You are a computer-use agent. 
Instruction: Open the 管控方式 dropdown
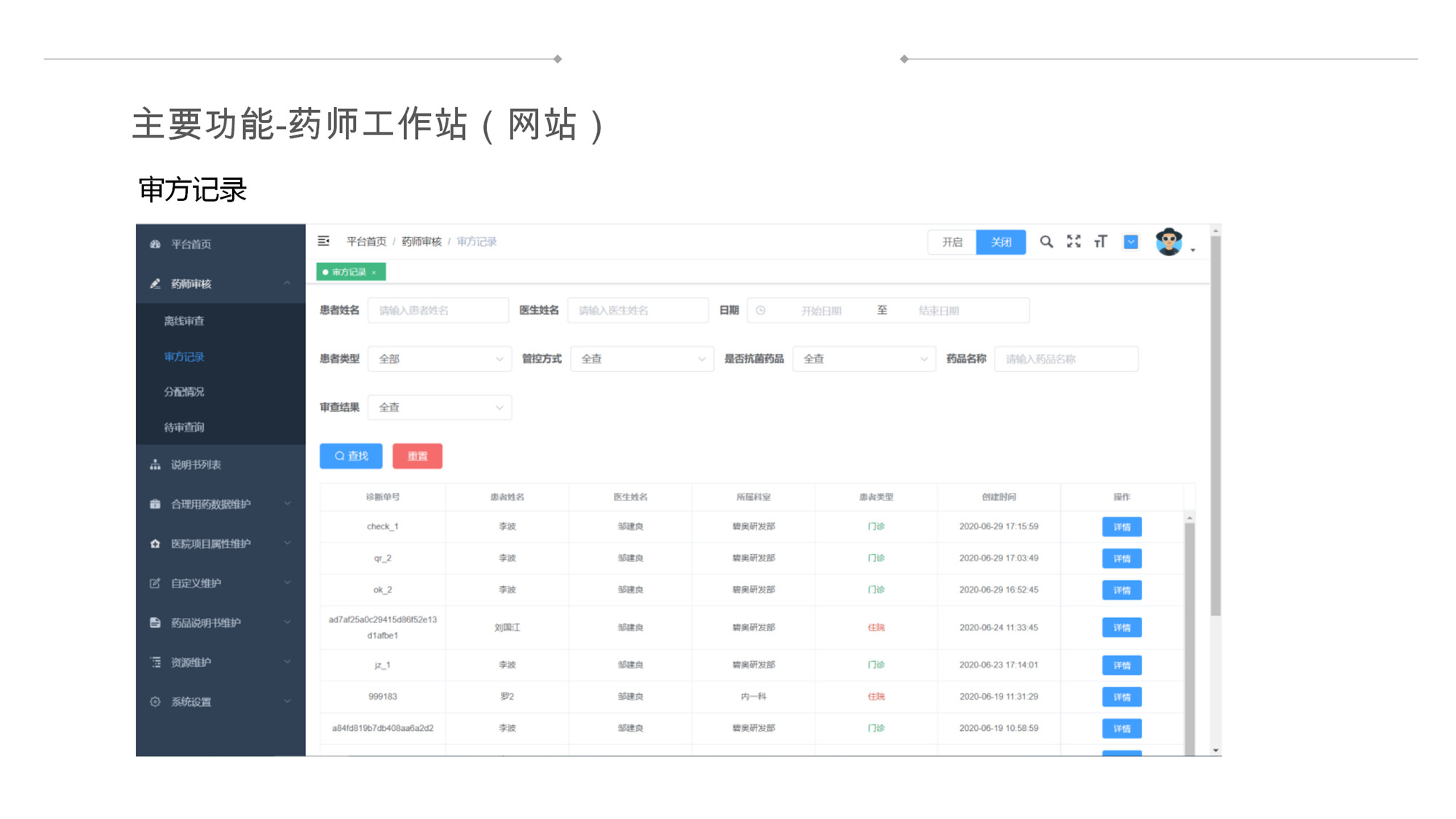coord(642,359)
